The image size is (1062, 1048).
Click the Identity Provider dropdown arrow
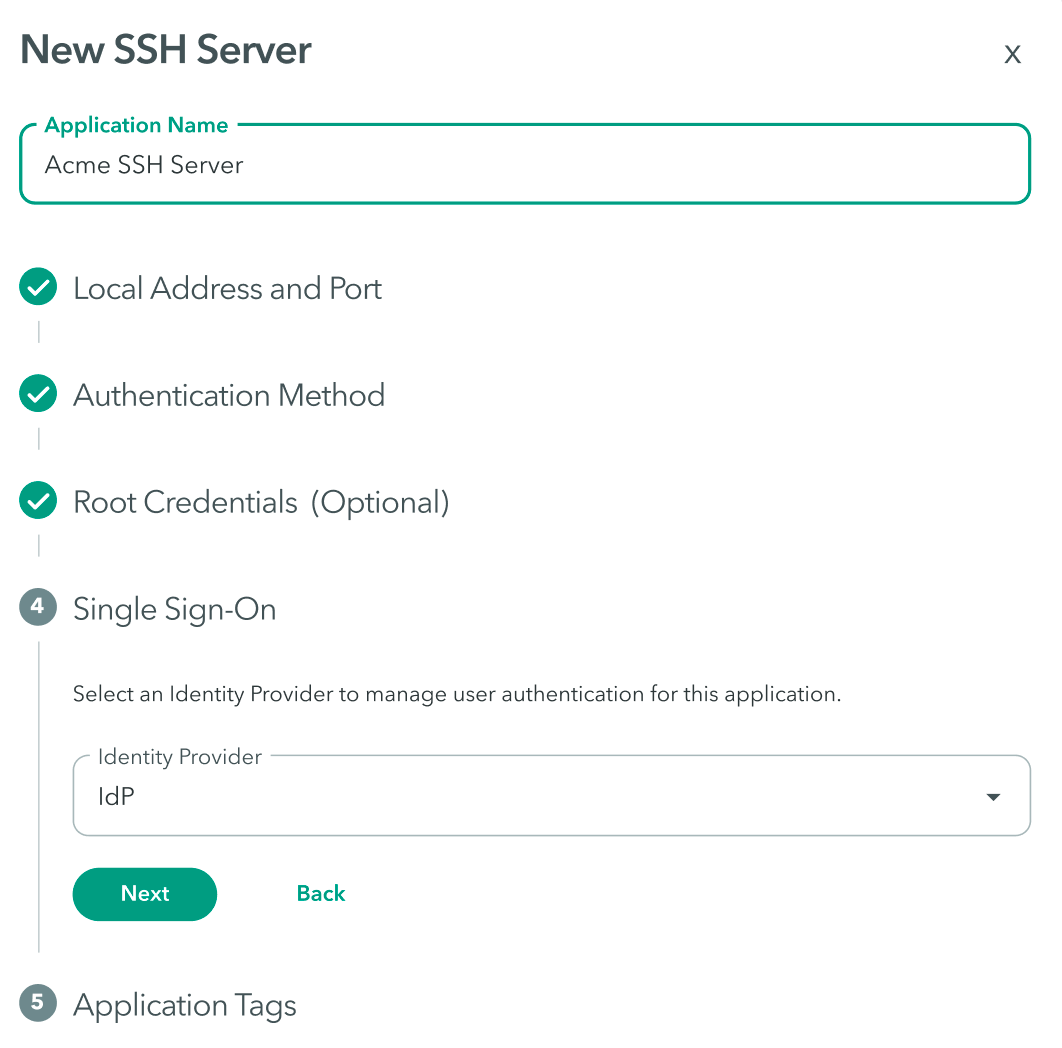993,797
